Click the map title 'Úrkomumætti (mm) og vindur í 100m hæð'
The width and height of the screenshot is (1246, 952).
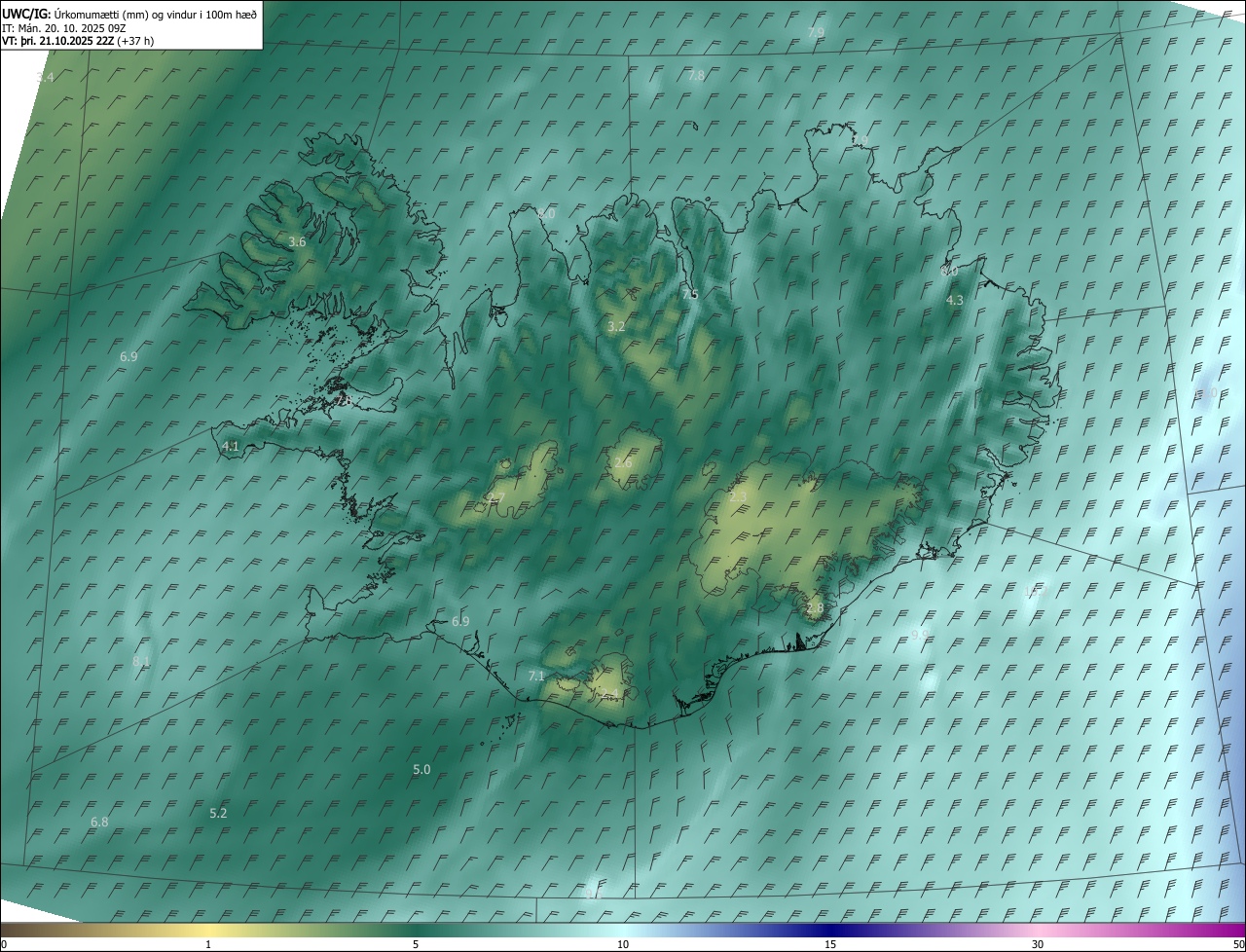155,14
